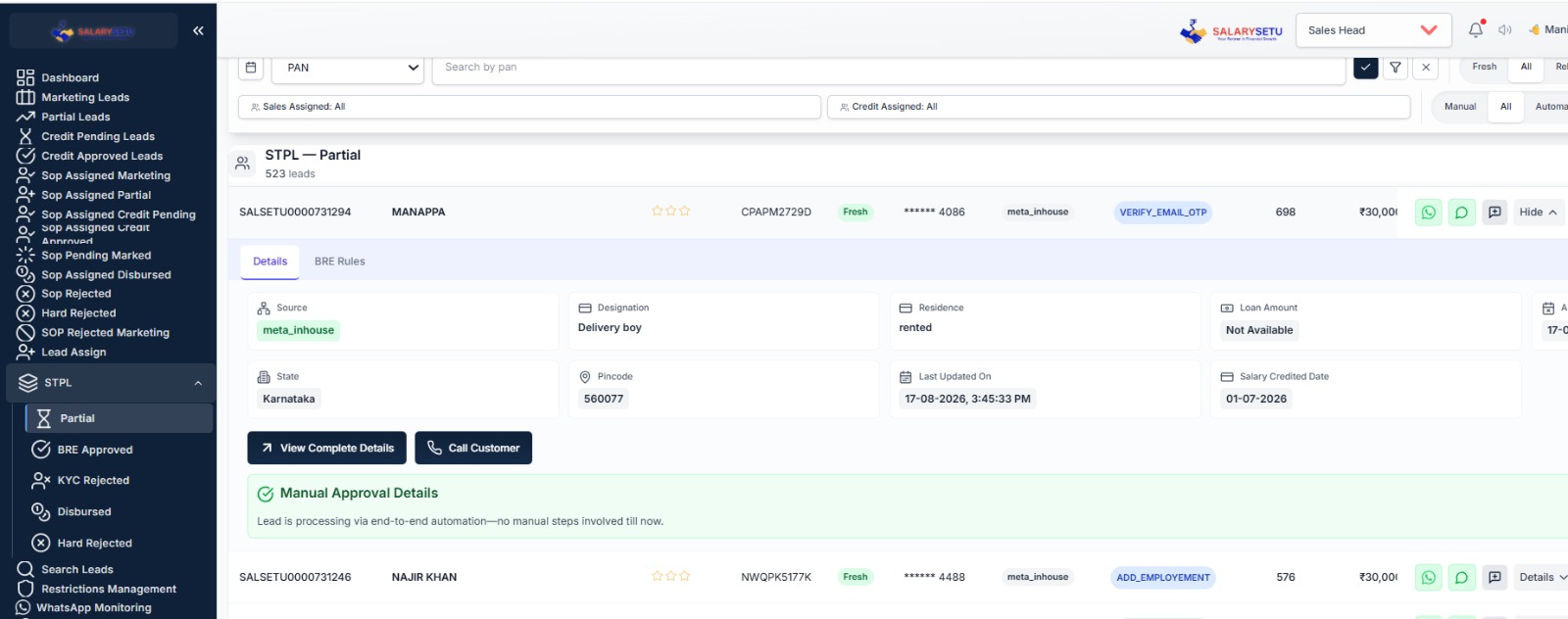Open the notifications bell
Image resolution: width=1568 pixels, height=619 pixels.
point(1476,30)
